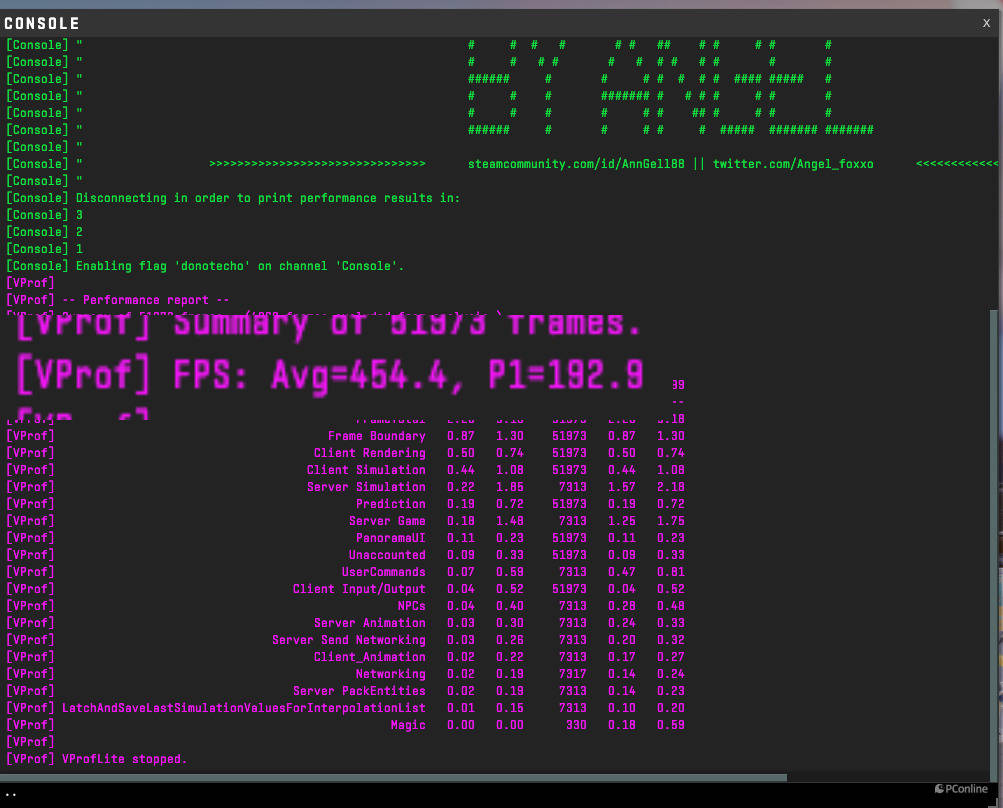The height and width of the screenshot is (808, 1003).
Task: Click the steamcommunity.com/id/AnnGell88 text
Action: 576,164
